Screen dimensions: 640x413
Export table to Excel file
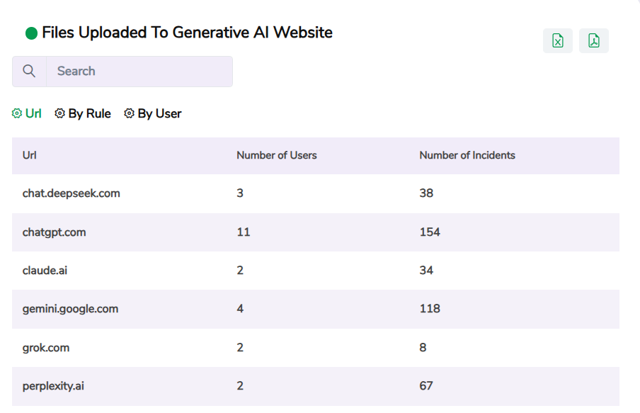[558, 40]
